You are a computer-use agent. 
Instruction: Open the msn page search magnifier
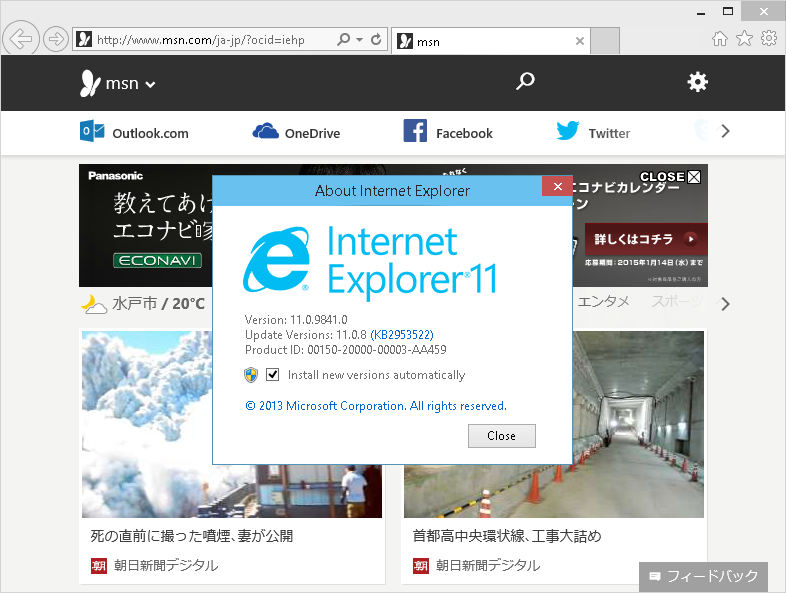coord(525,81)
